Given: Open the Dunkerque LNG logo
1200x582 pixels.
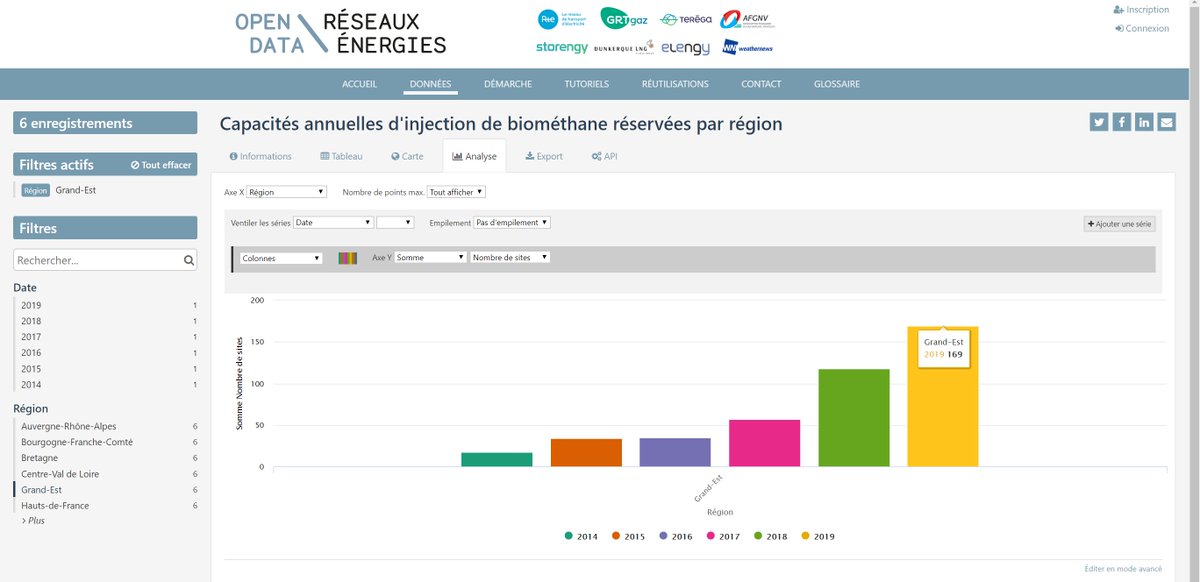Looking at the screenshot, I should [624, 47].
